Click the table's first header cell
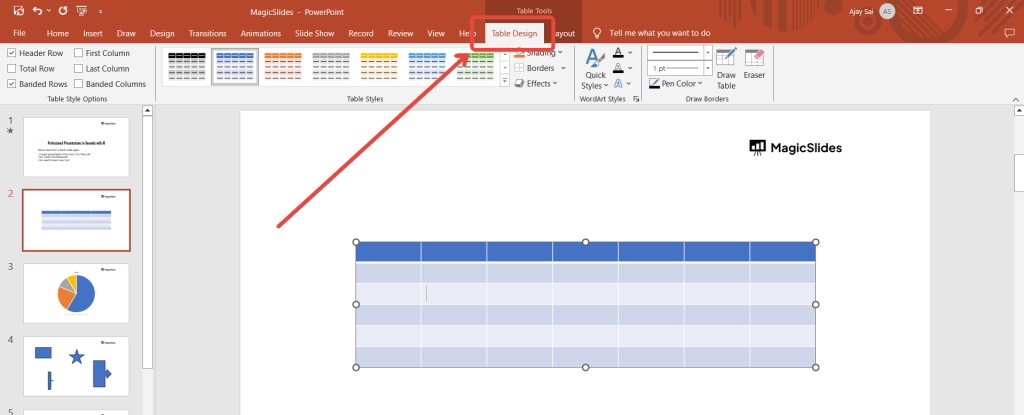The image size is (1024, 415). pyautogui.click(x=389, y=252)
